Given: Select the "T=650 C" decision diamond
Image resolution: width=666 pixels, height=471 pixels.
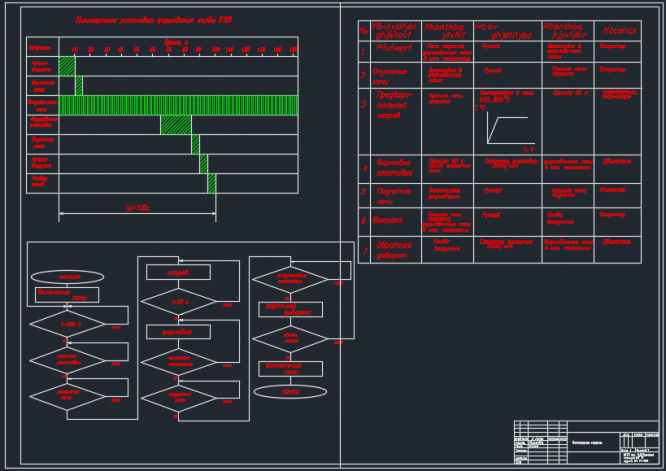Looking at the screenshot, I should tap(67, 324).
